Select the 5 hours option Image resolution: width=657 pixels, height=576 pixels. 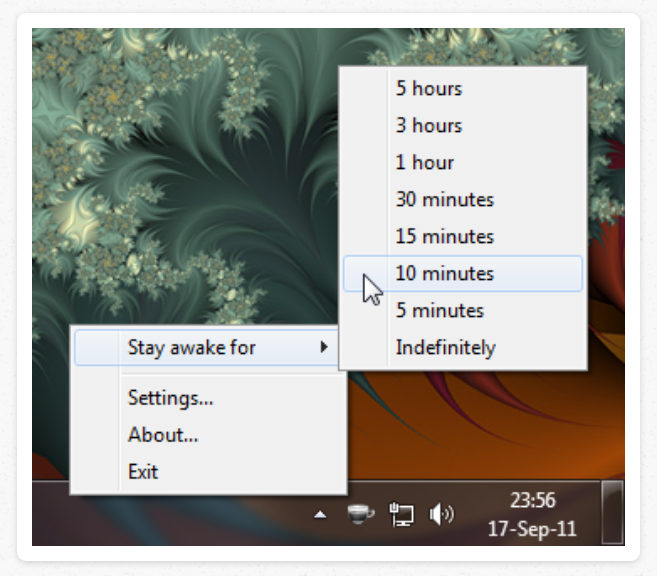point(463,88)
